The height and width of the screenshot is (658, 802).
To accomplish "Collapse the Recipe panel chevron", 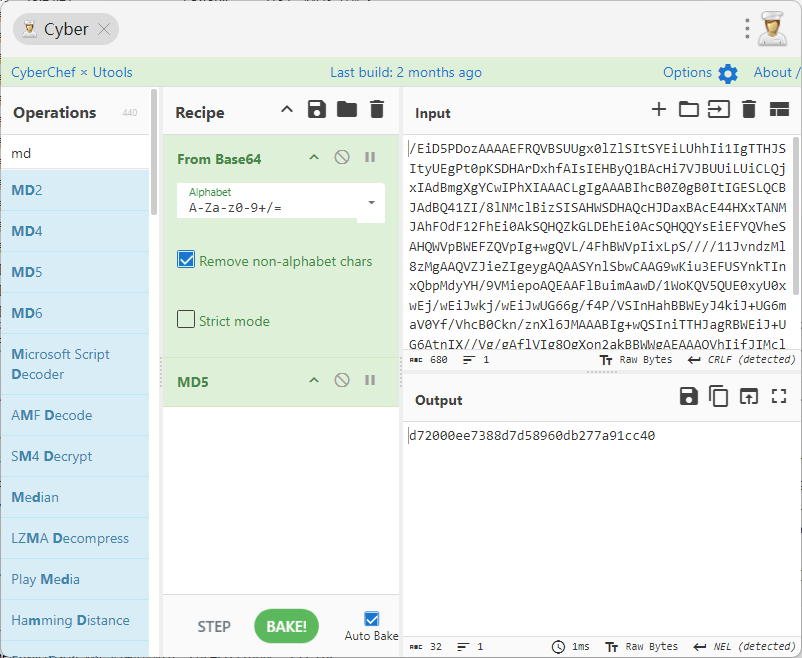I will click(287, 109).
